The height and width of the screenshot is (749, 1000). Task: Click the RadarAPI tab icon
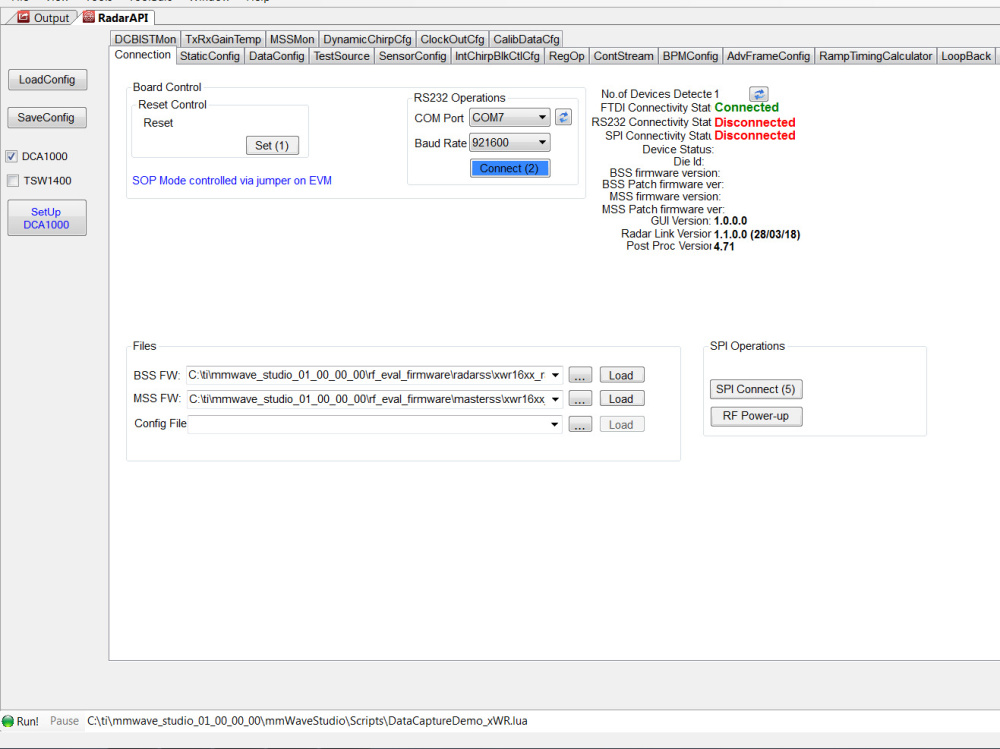coord(89,17)
